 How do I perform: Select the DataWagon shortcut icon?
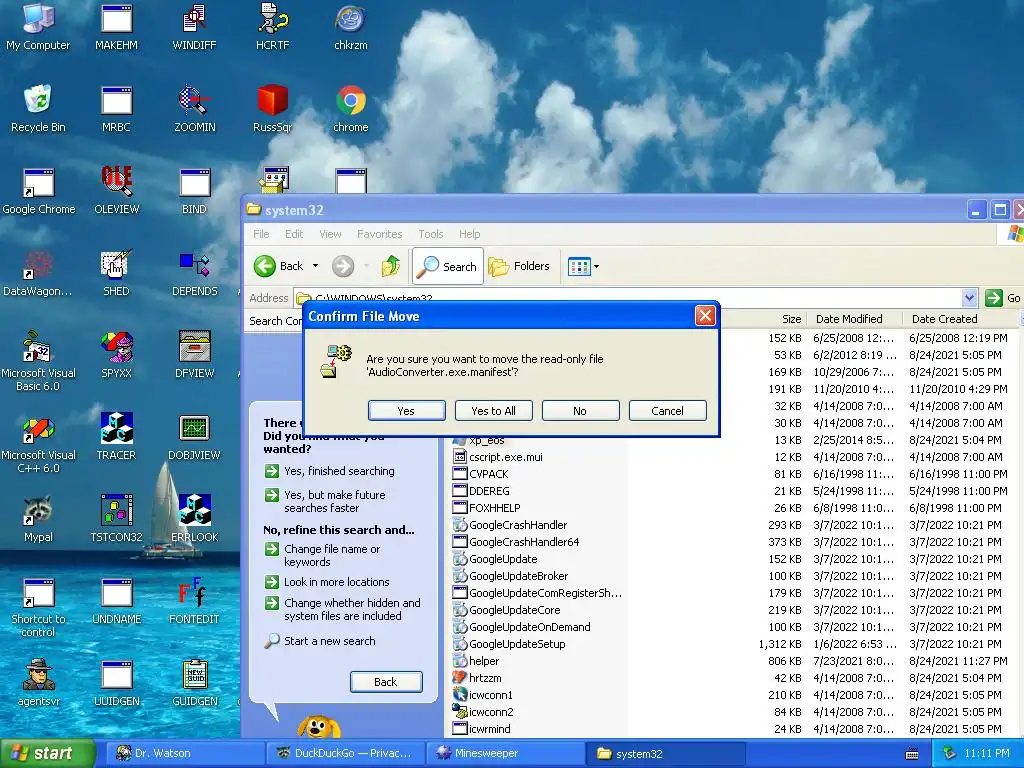click(38, 273)
